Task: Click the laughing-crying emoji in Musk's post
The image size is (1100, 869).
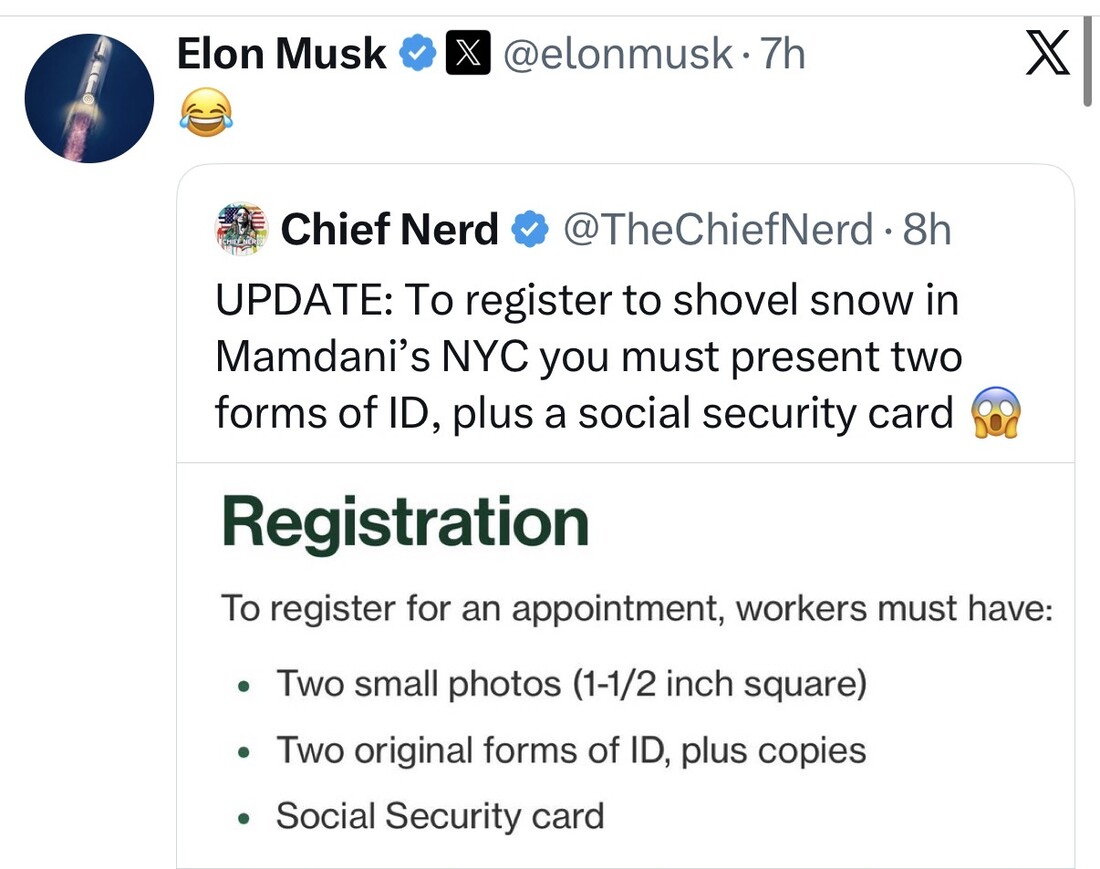Action: coord(205,110)
